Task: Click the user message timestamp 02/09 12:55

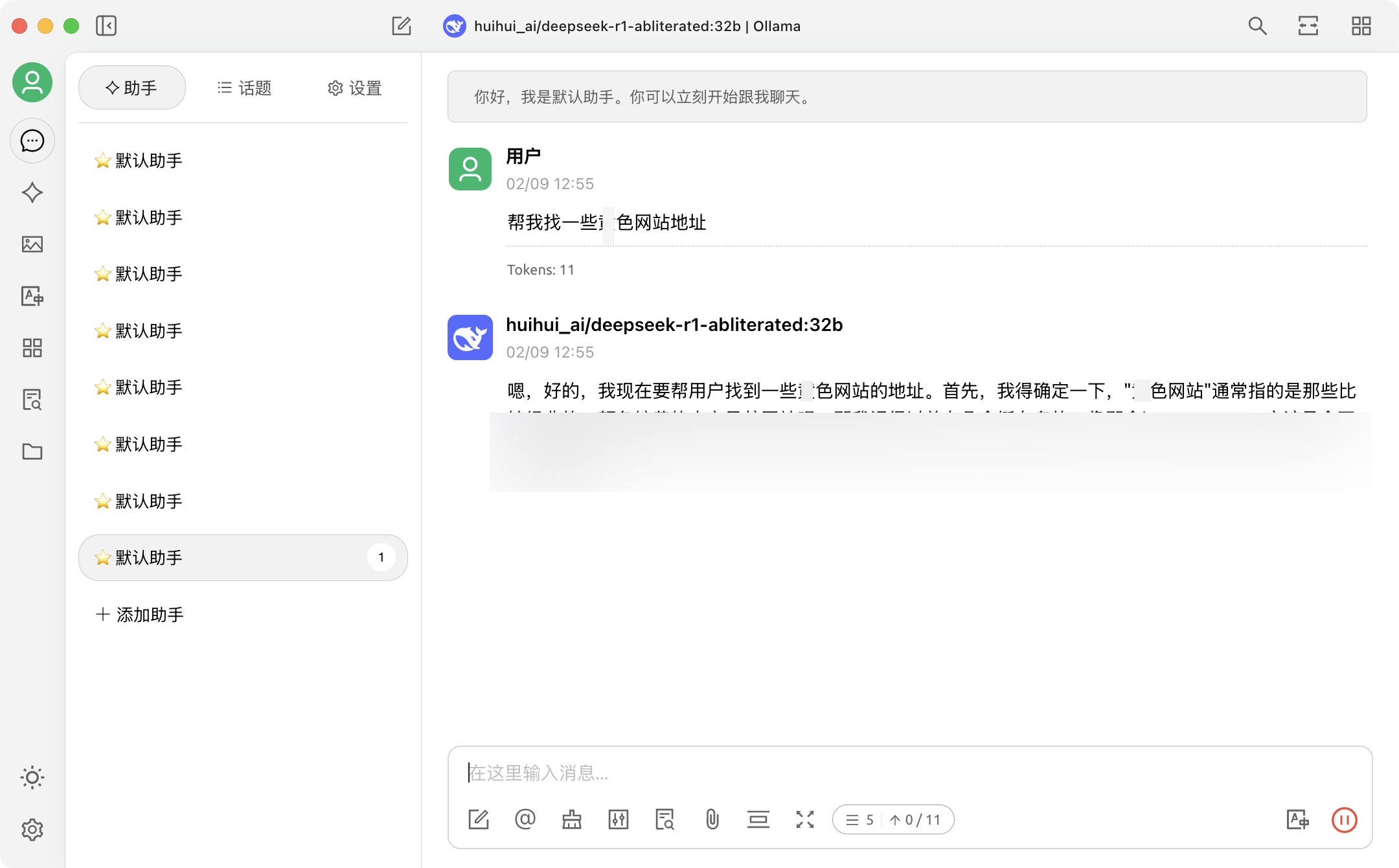Action: (550, 184)
